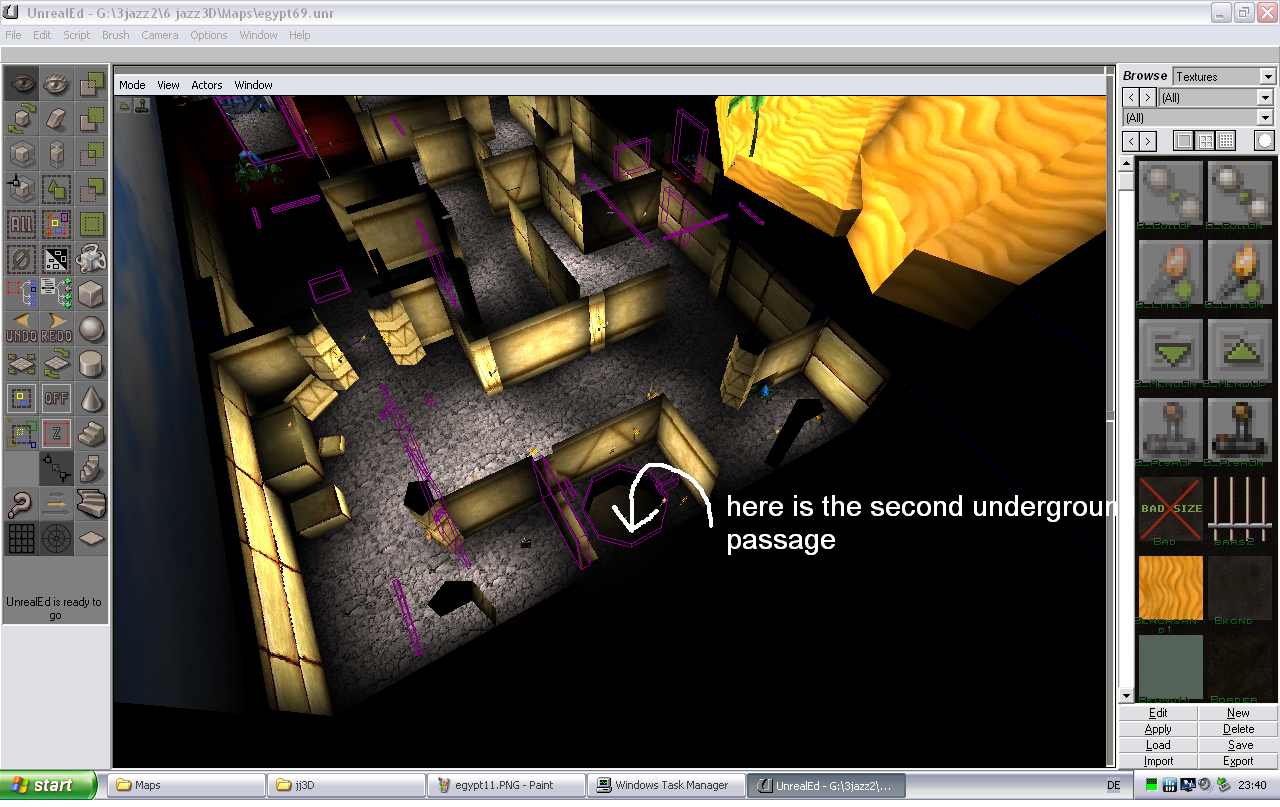1280x807 pixels.
Task: Click the New texture button
Action: click(x=1238, y=713)
